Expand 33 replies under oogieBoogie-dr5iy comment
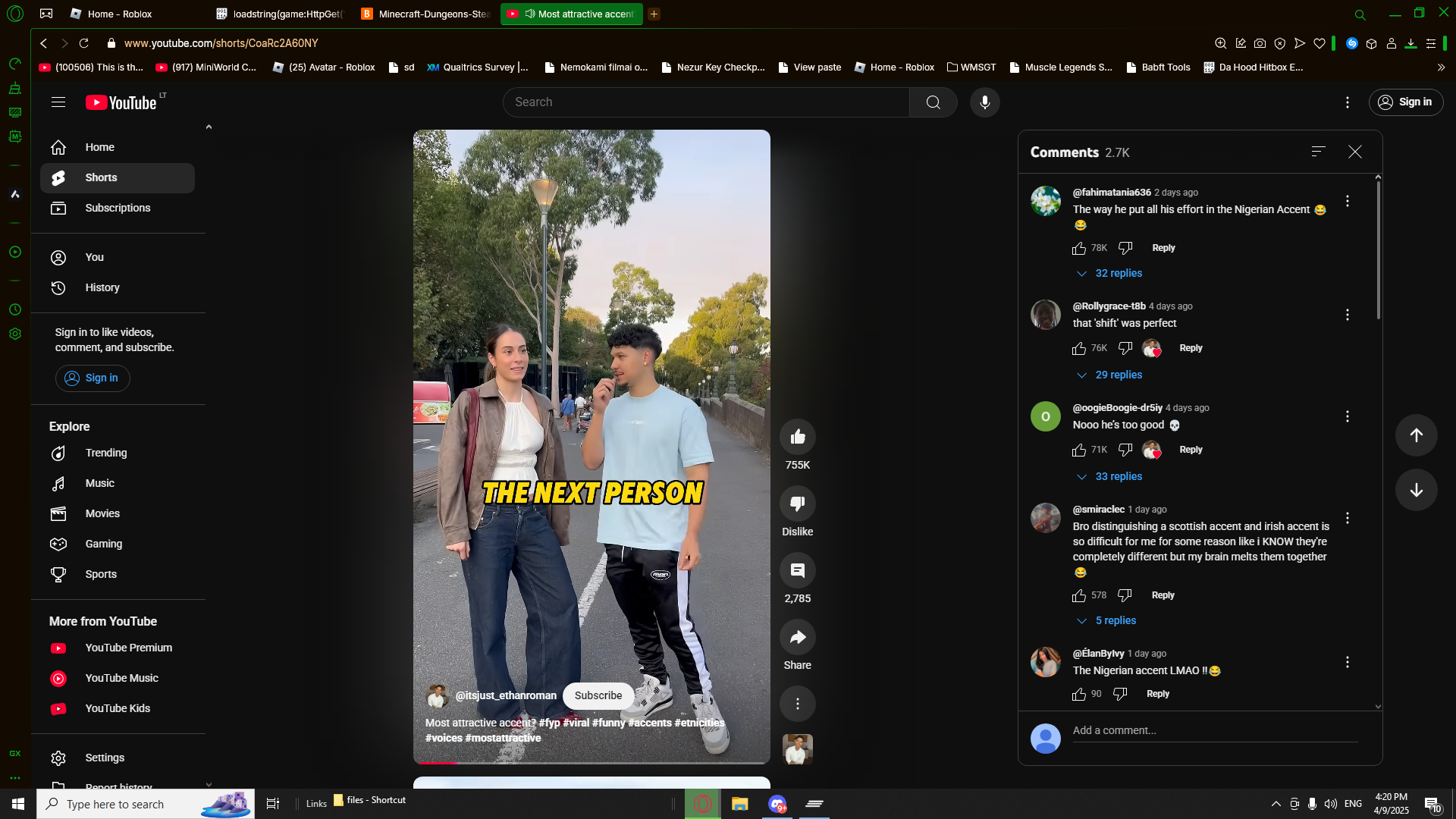The width and height of the screenshot is (1456, 819). (1109, 476)
